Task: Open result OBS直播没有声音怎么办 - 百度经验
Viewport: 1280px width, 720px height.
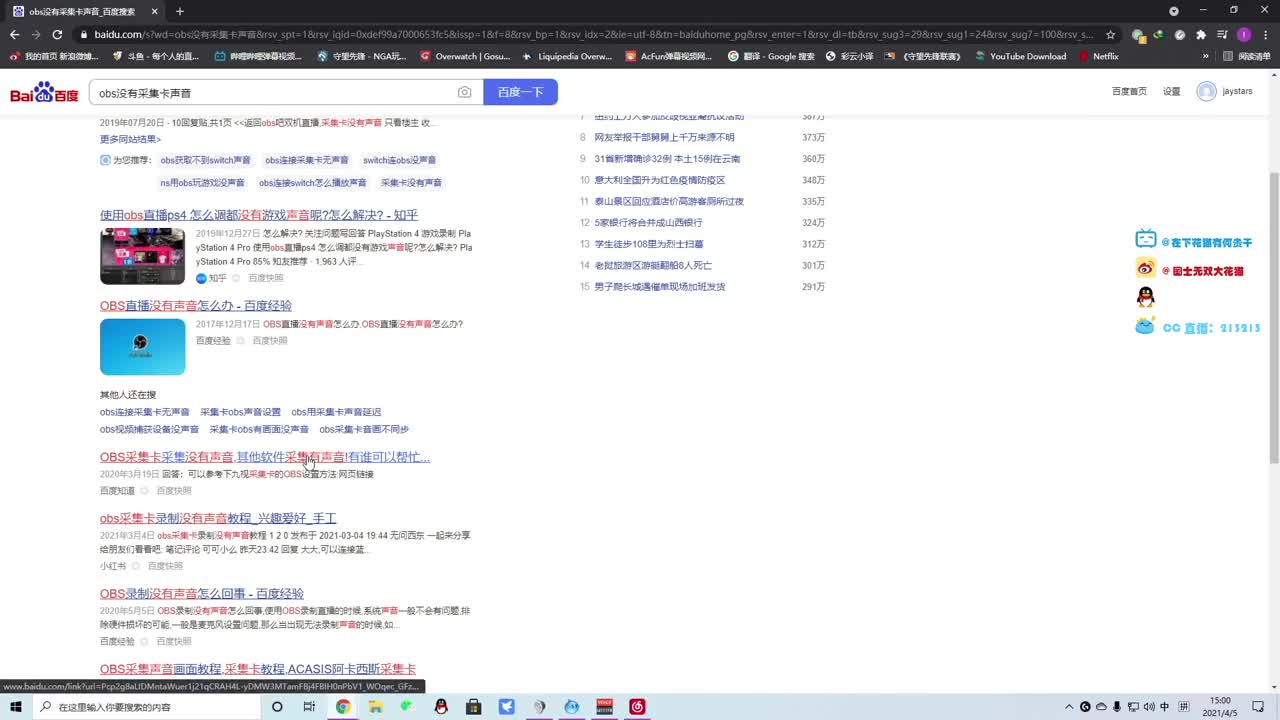Action: [x=196, y=306]
